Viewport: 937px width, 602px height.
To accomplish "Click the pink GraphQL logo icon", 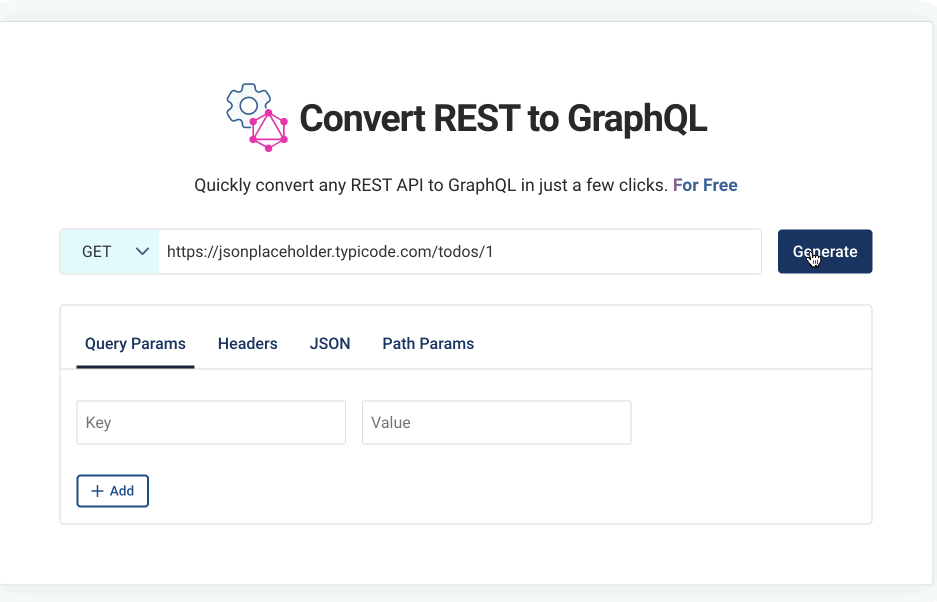I will point(268,130).
